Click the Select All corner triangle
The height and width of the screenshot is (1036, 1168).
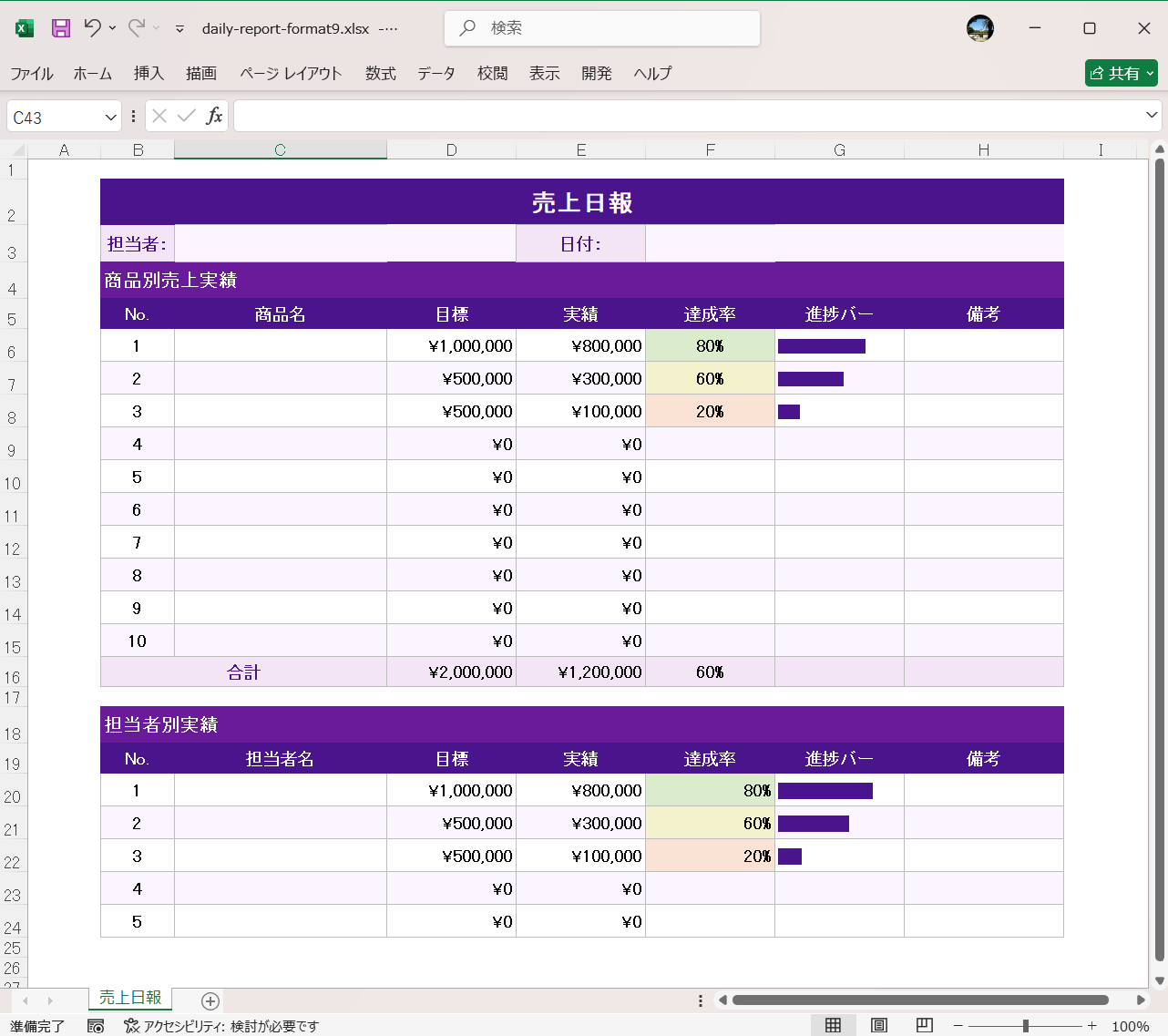point(17,150)
